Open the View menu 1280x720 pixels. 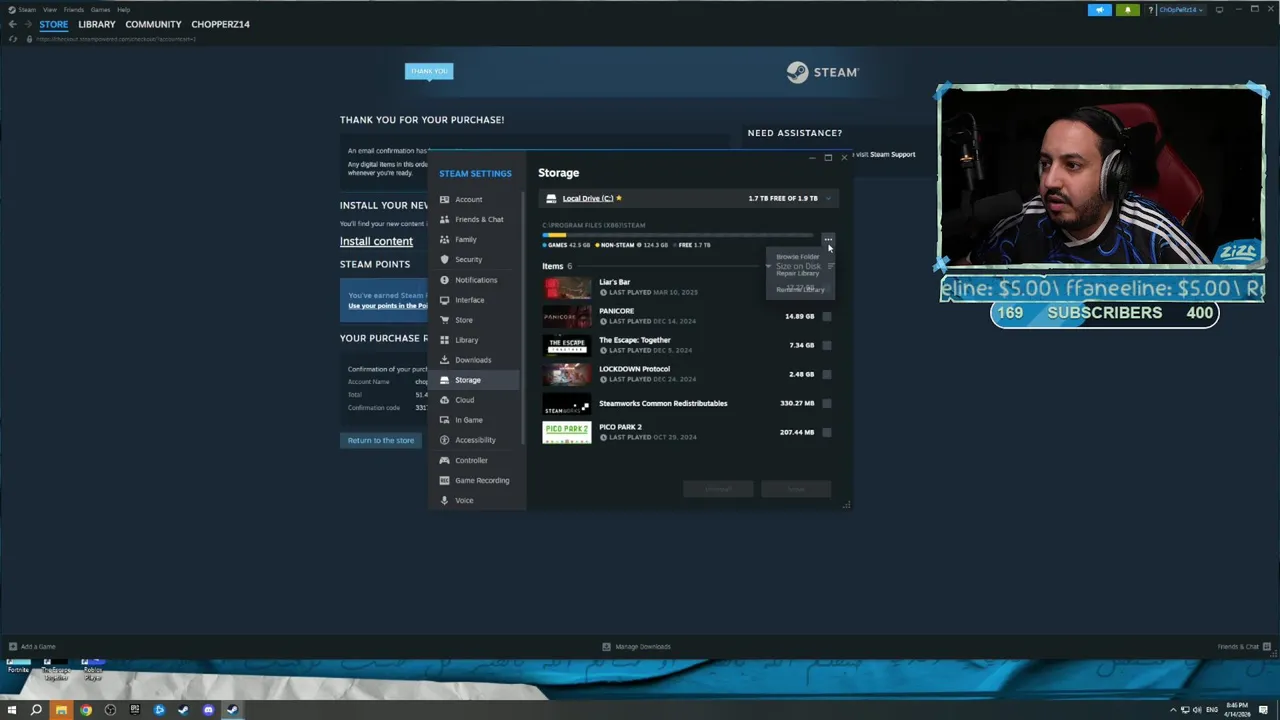tap(49, 10)
